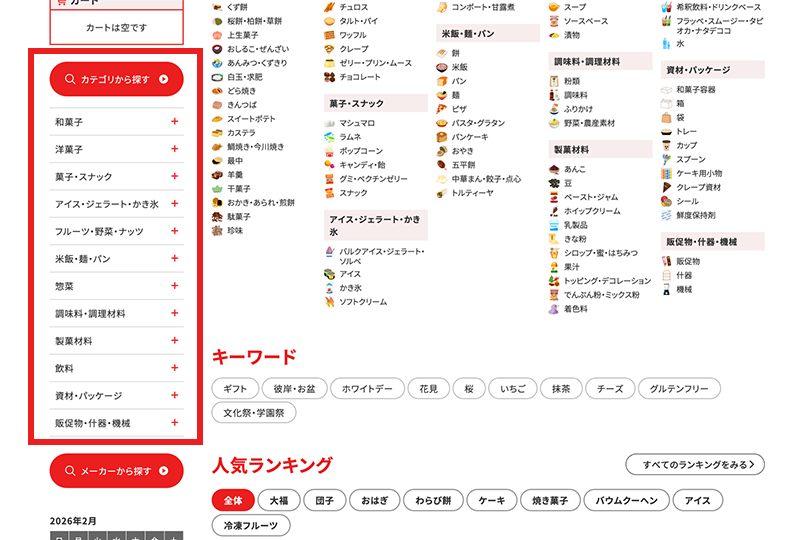Click the 着色料 icon
Screen dimensions: 800x540
coord(554,309)
